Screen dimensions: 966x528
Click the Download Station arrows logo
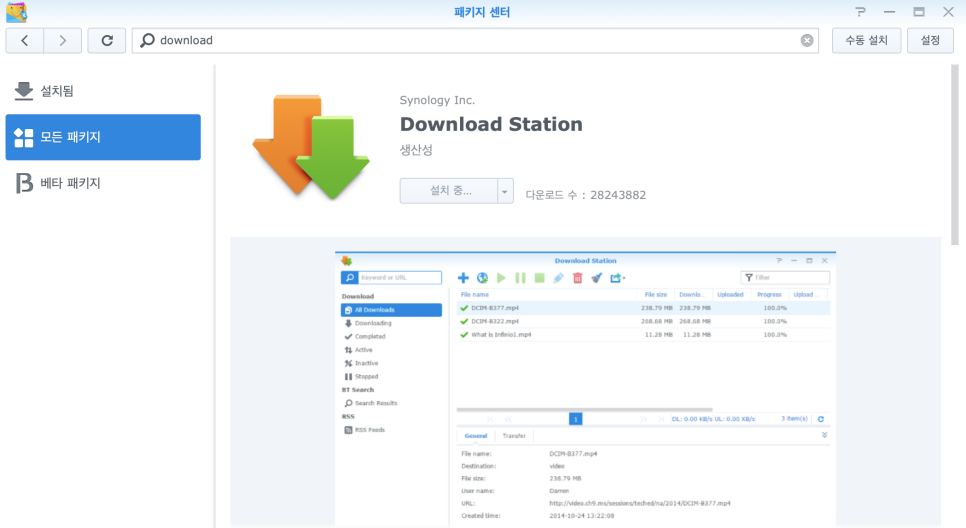pyautogui.click(x=311, y=147)
